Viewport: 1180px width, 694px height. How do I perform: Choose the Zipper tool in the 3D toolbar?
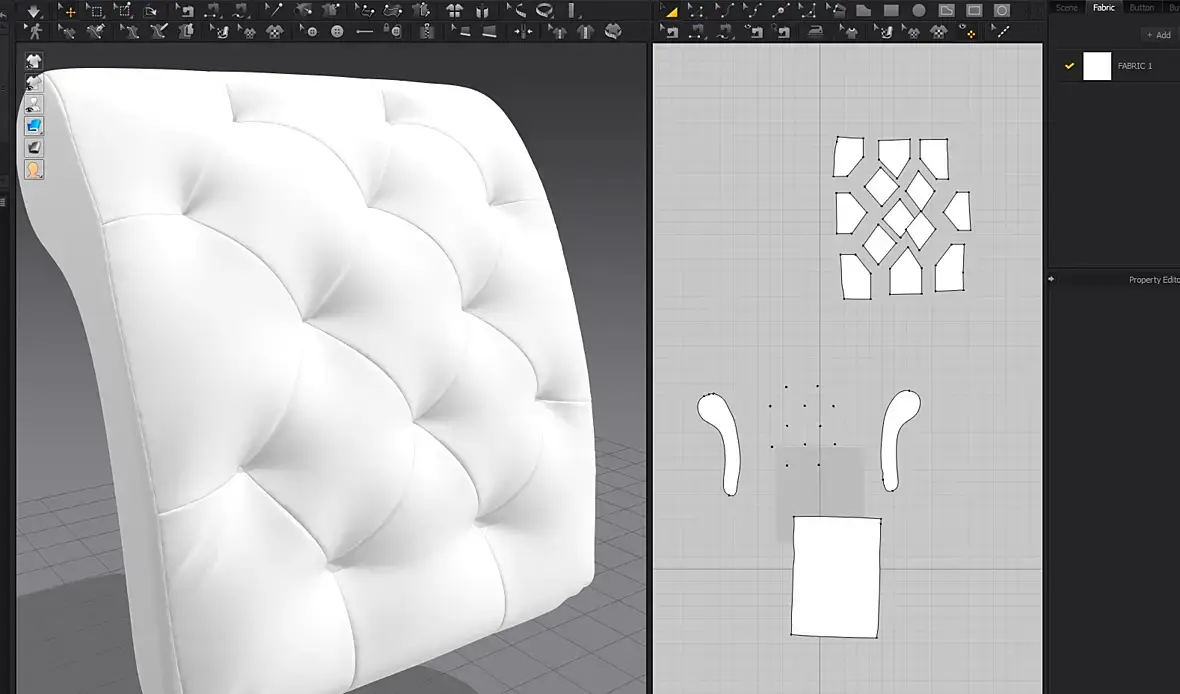[427, 32]
